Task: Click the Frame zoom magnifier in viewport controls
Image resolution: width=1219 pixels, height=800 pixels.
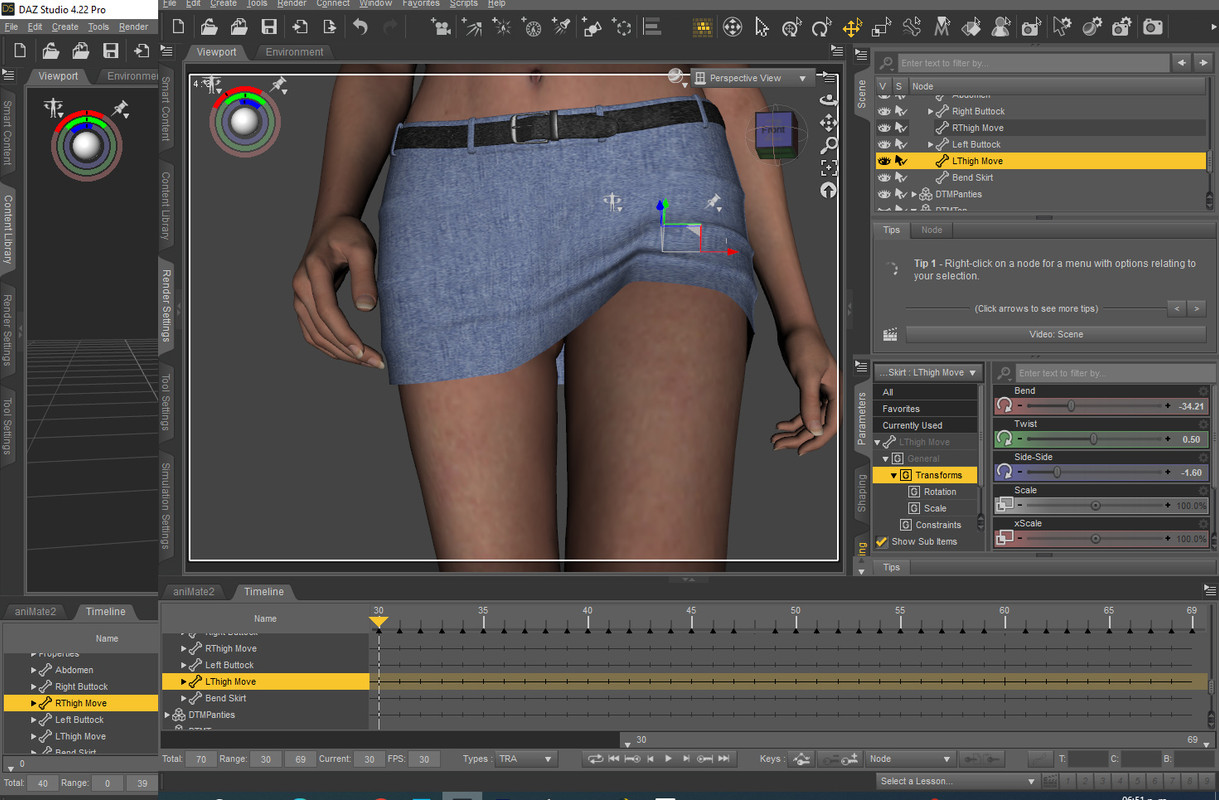Action: pos(829,146)
